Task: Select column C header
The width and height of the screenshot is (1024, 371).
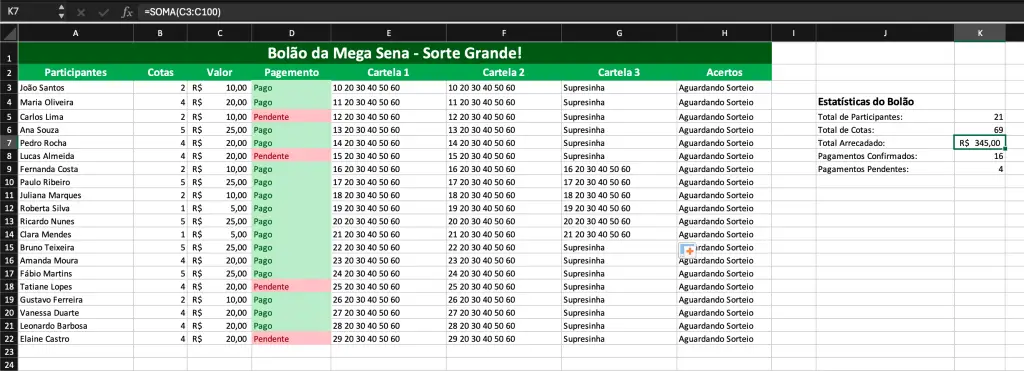Action: (219, 33)
